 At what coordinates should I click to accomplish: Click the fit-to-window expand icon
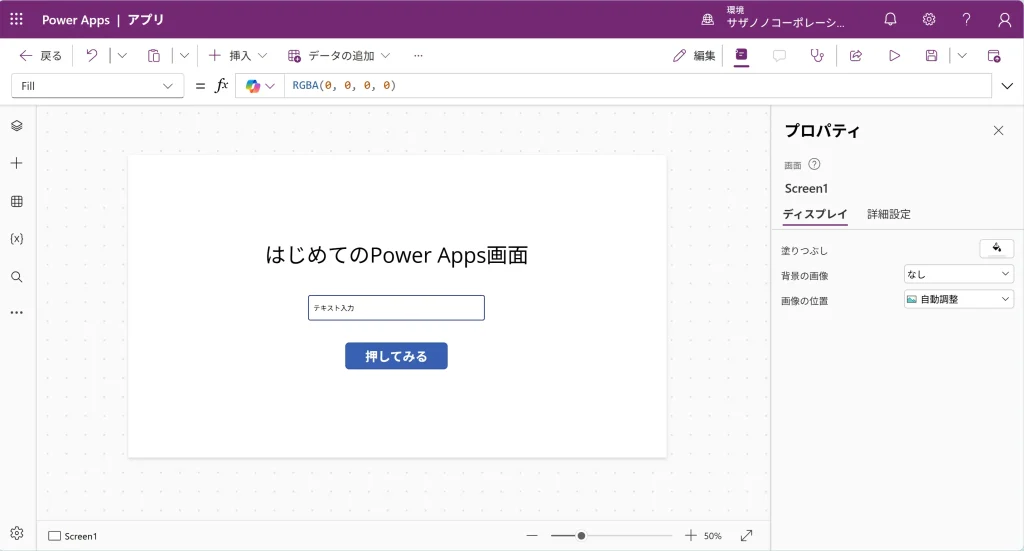[x=746, y=536]
